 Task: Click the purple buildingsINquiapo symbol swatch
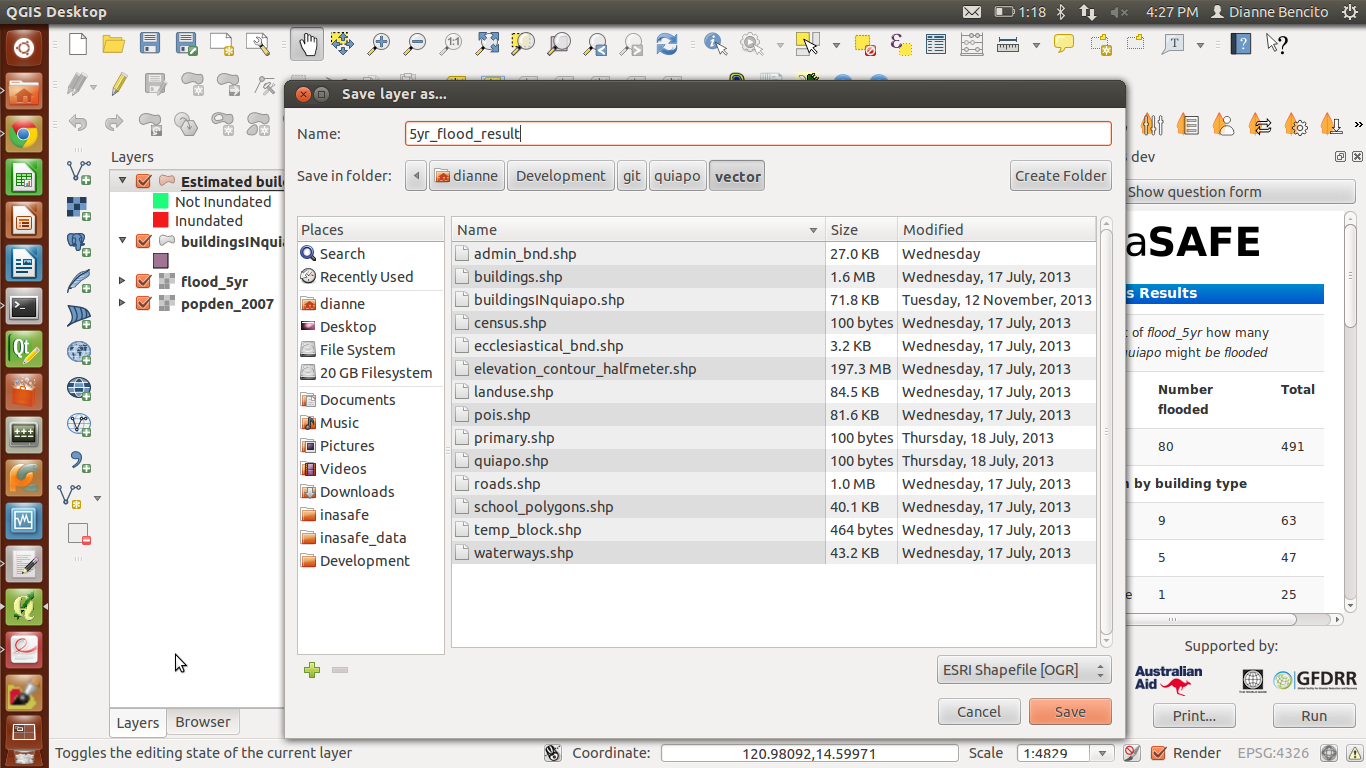click(x=161, y=260)
